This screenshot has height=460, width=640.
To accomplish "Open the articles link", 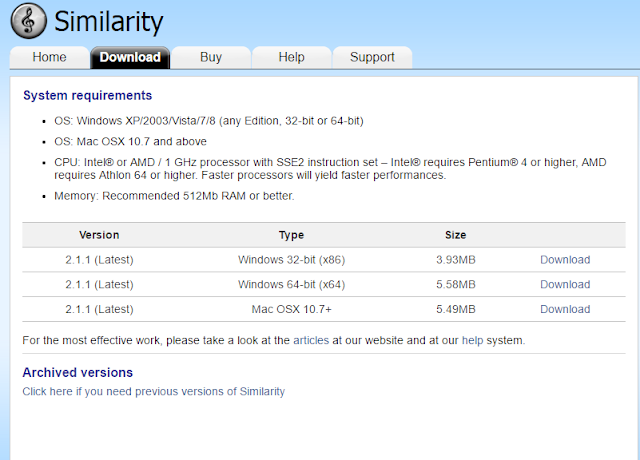I will 311,340.
